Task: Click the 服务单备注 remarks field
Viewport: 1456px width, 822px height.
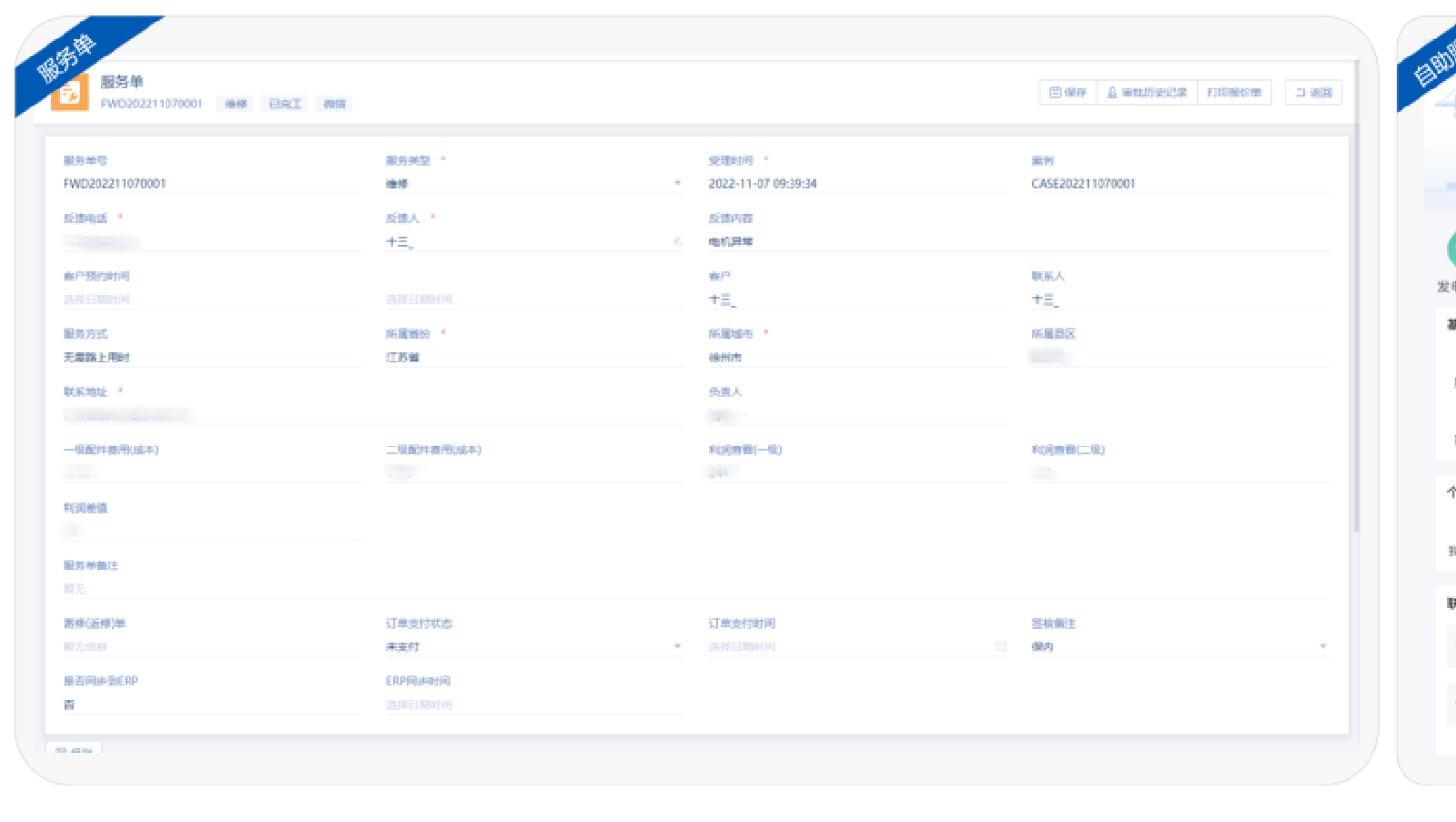Action: point(696,589)
